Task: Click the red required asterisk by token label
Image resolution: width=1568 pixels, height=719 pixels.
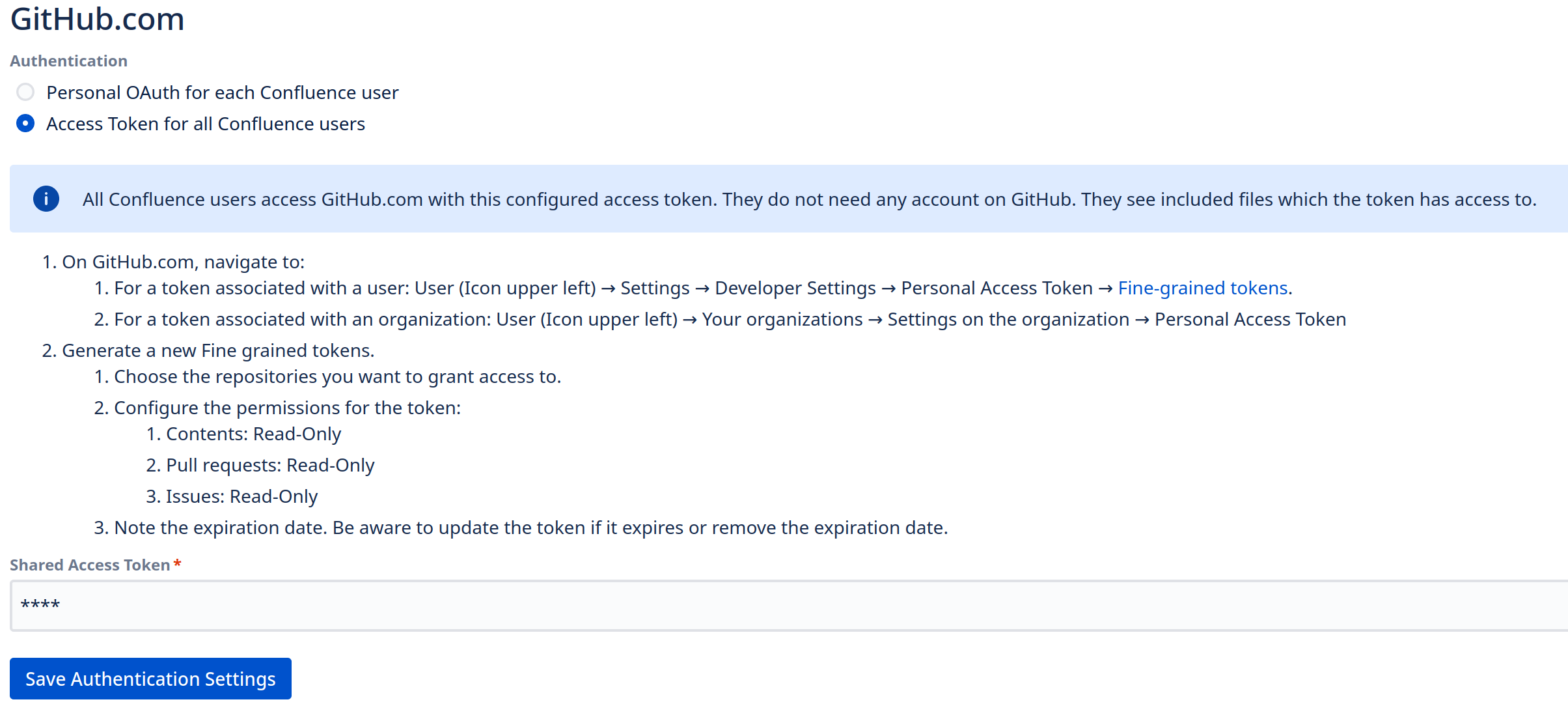Action: 177,563
